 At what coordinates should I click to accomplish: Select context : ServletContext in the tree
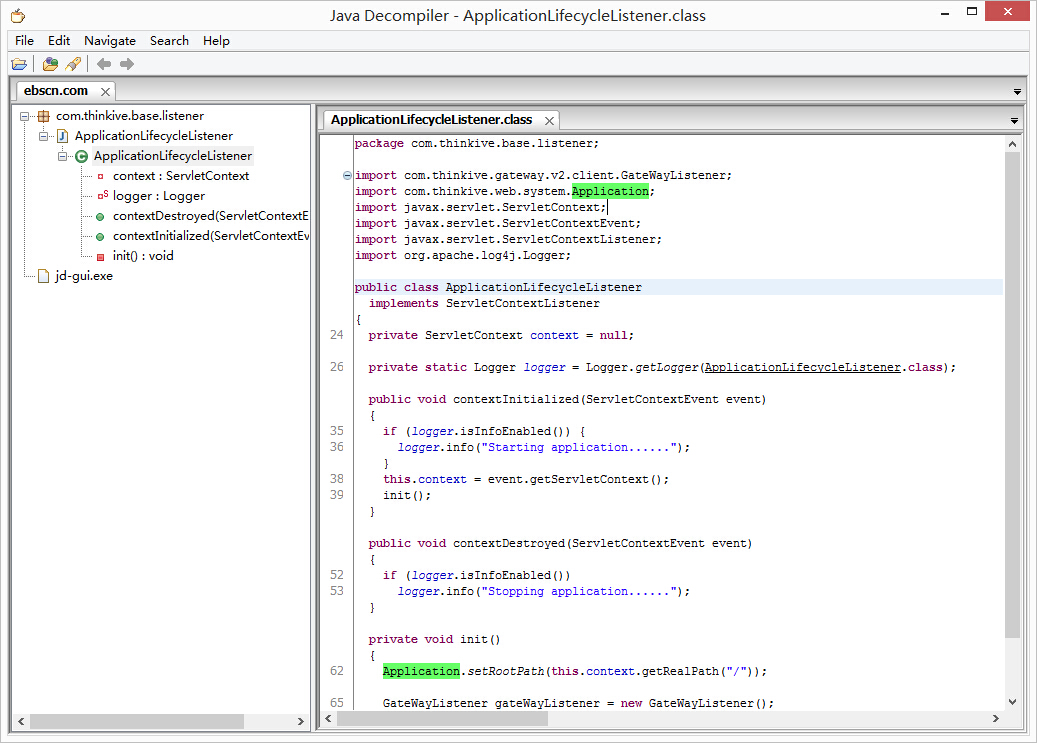click(181, 176)
